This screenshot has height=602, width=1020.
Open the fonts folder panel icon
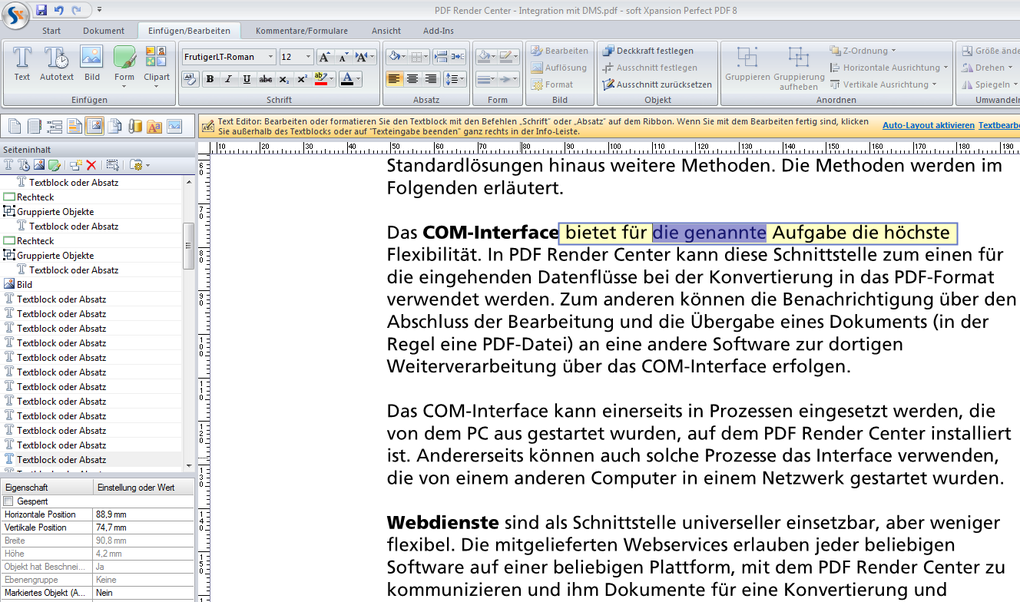coord(154,126)
